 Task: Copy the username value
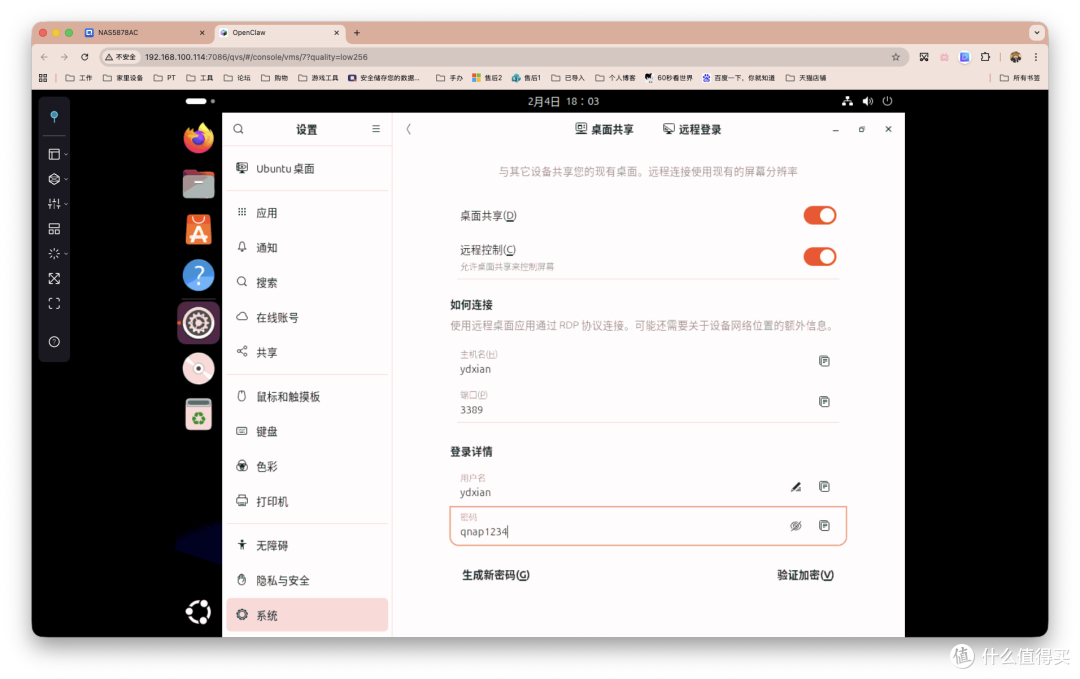coord(824,486)
